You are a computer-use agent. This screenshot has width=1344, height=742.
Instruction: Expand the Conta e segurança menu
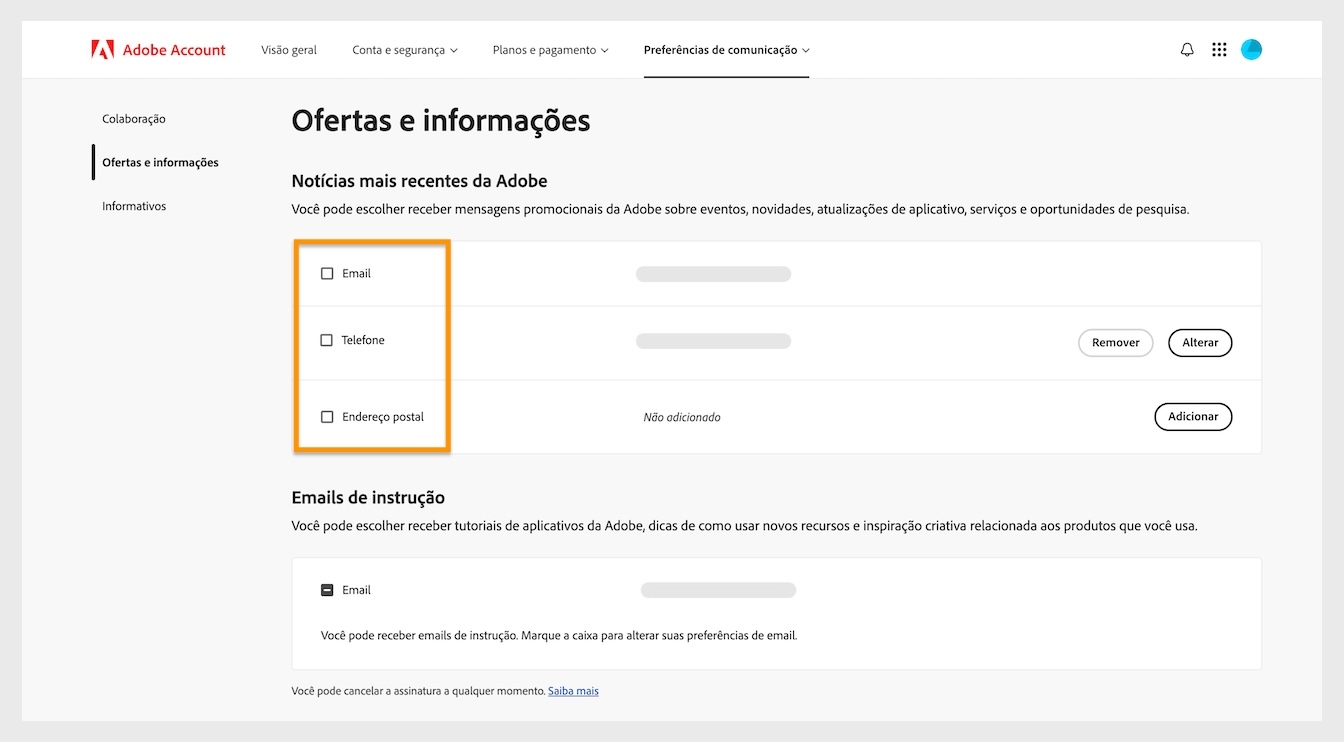pos(405,48)
